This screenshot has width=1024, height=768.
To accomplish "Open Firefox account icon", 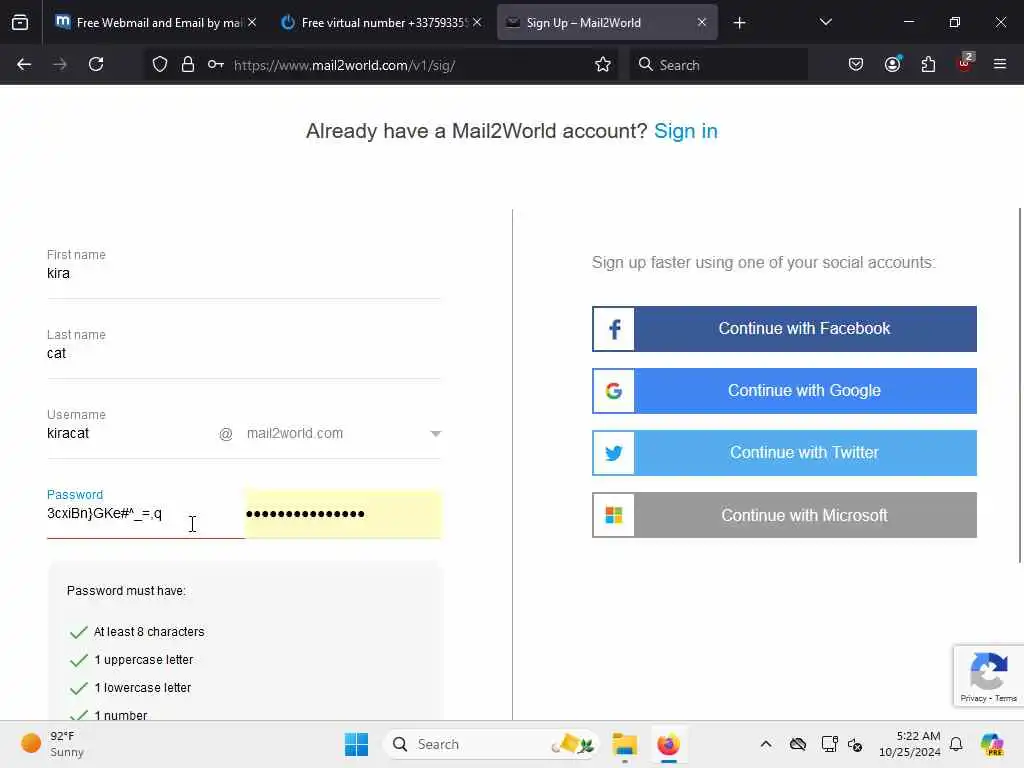I will [892, 64].
